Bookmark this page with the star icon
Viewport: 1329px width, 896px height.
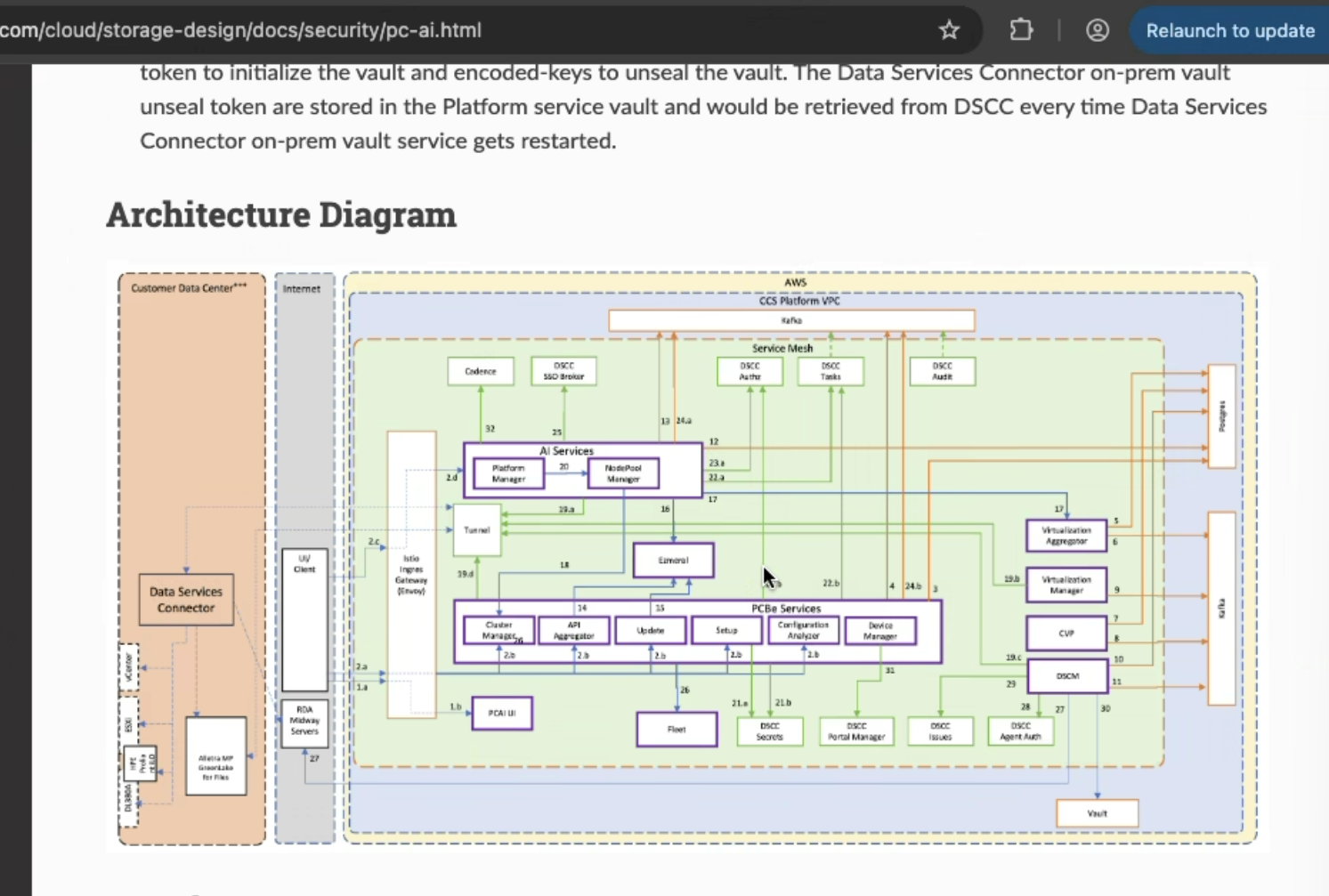click(949, 30)
